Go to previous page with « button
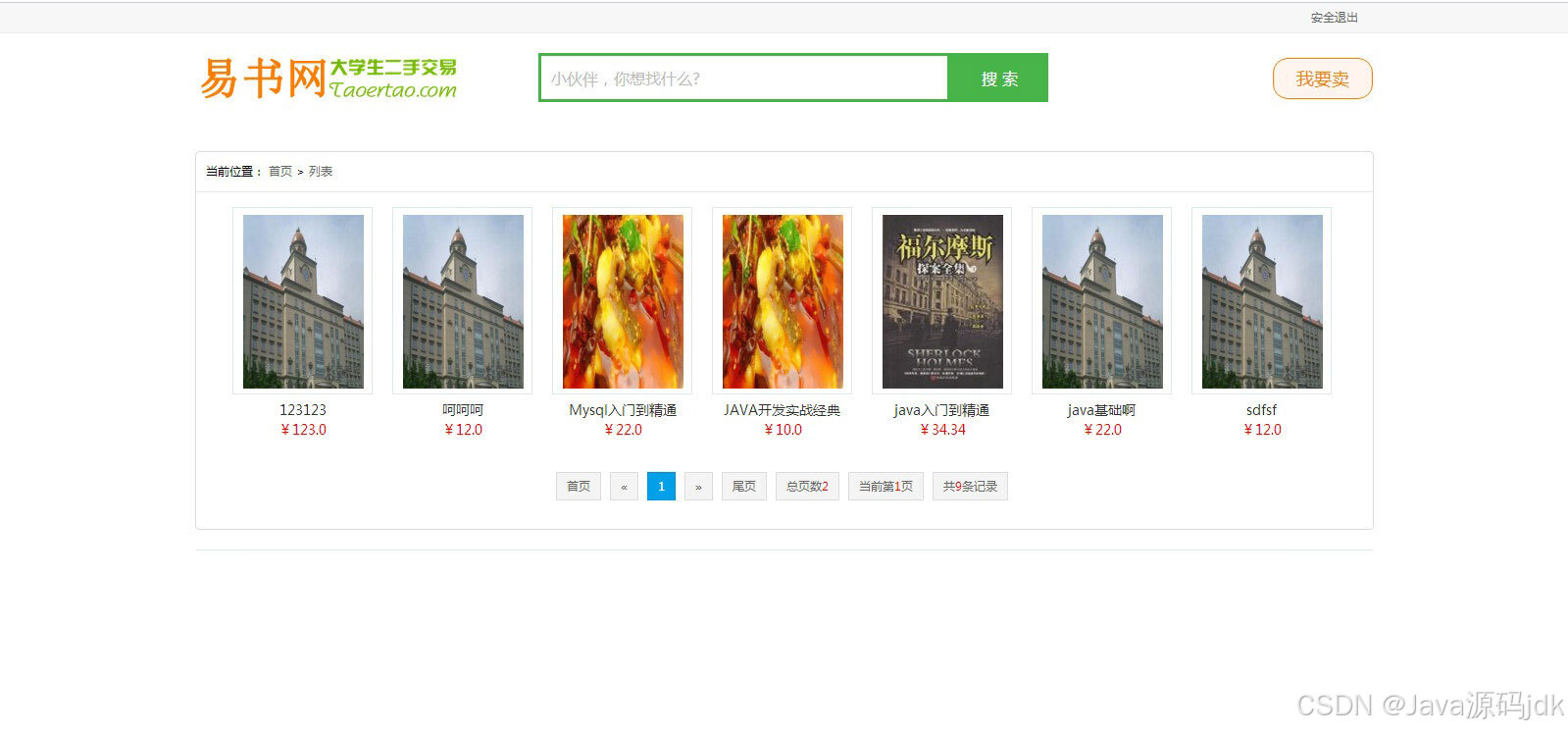 tap(624, 486)
